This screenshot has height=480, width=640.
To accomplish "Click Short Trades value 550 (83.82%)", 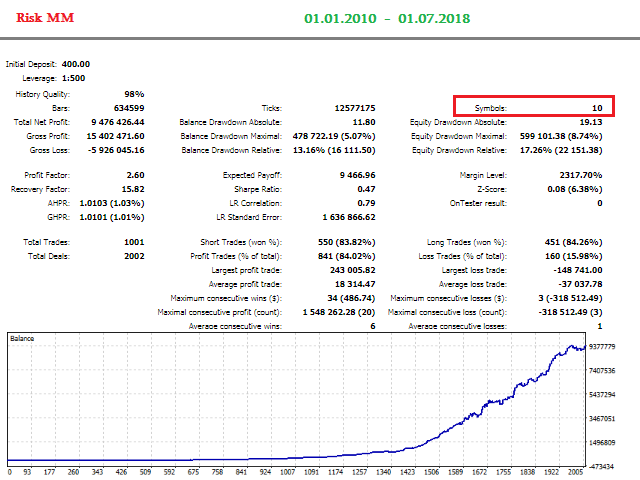I will point(347,242).
